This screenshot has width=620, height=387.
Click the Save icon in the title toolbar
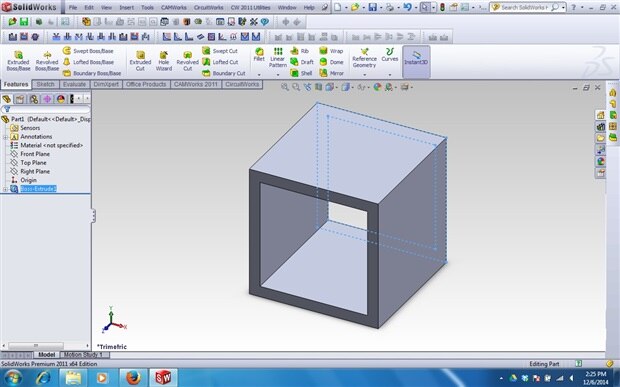coord(372,7)
